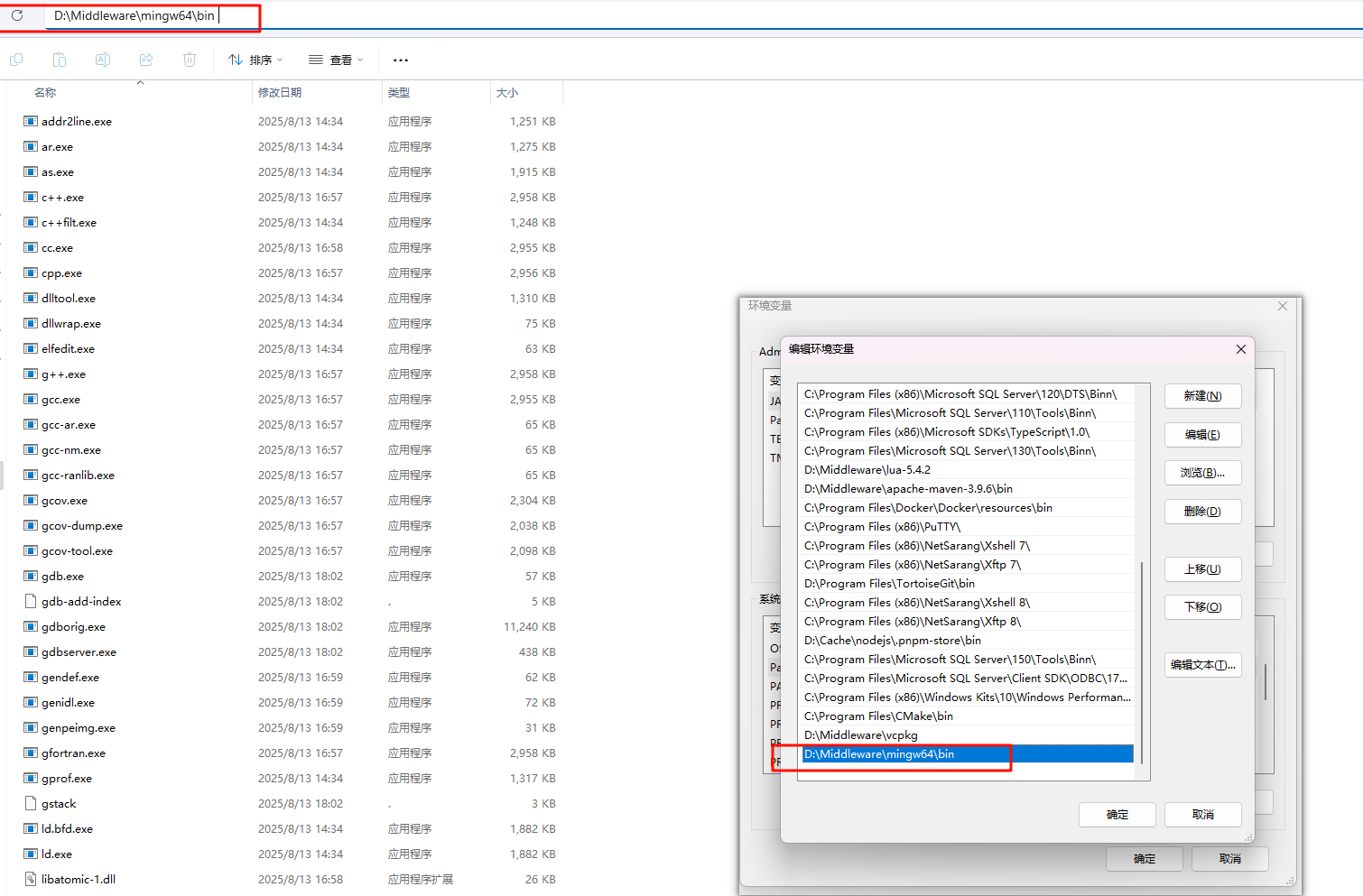Click the 删除(D) button
The width and height of the screenshot is (1363, 896).
tap(1202, 512)
